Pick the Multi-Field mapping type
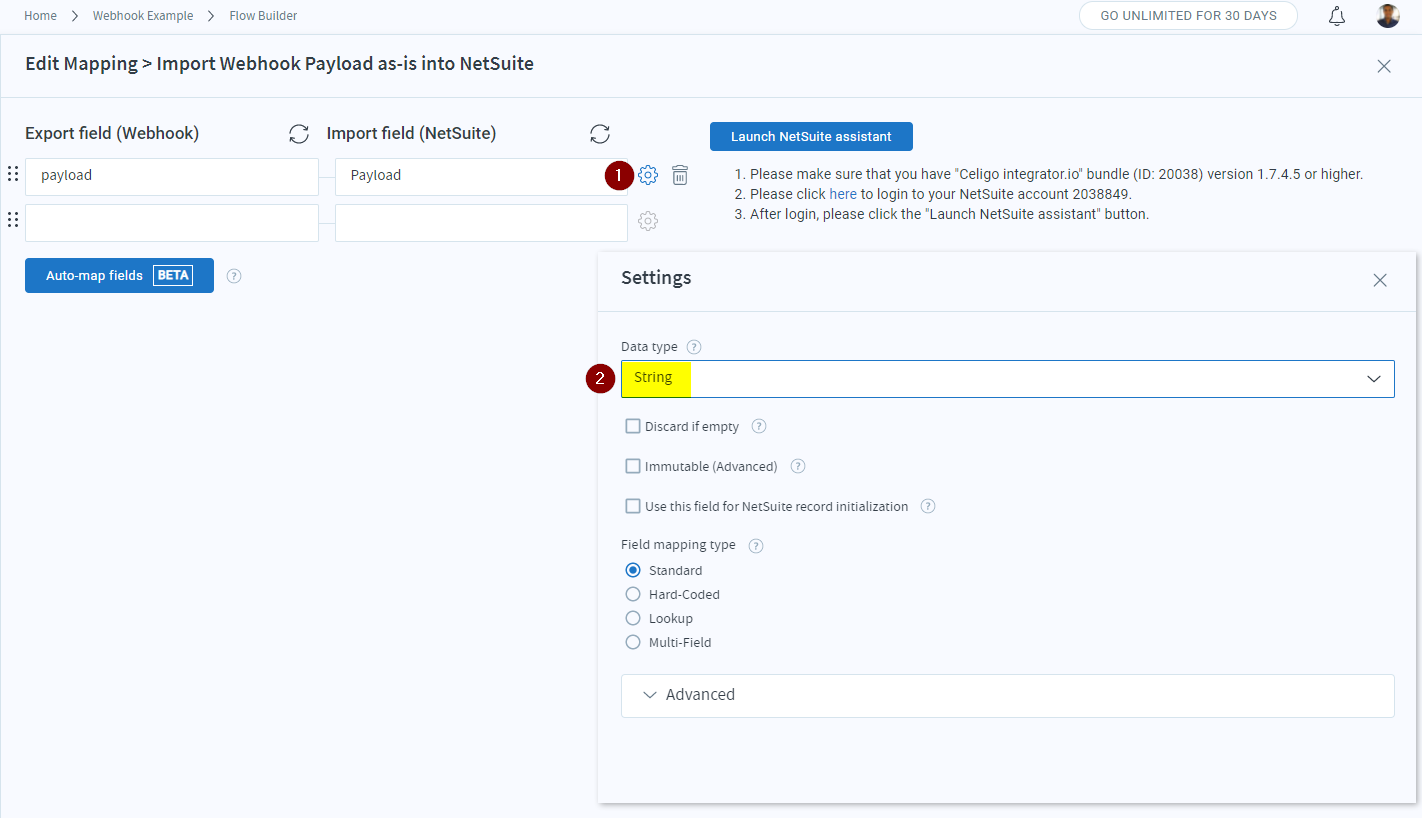1422x818 pixels. point(633,642)
